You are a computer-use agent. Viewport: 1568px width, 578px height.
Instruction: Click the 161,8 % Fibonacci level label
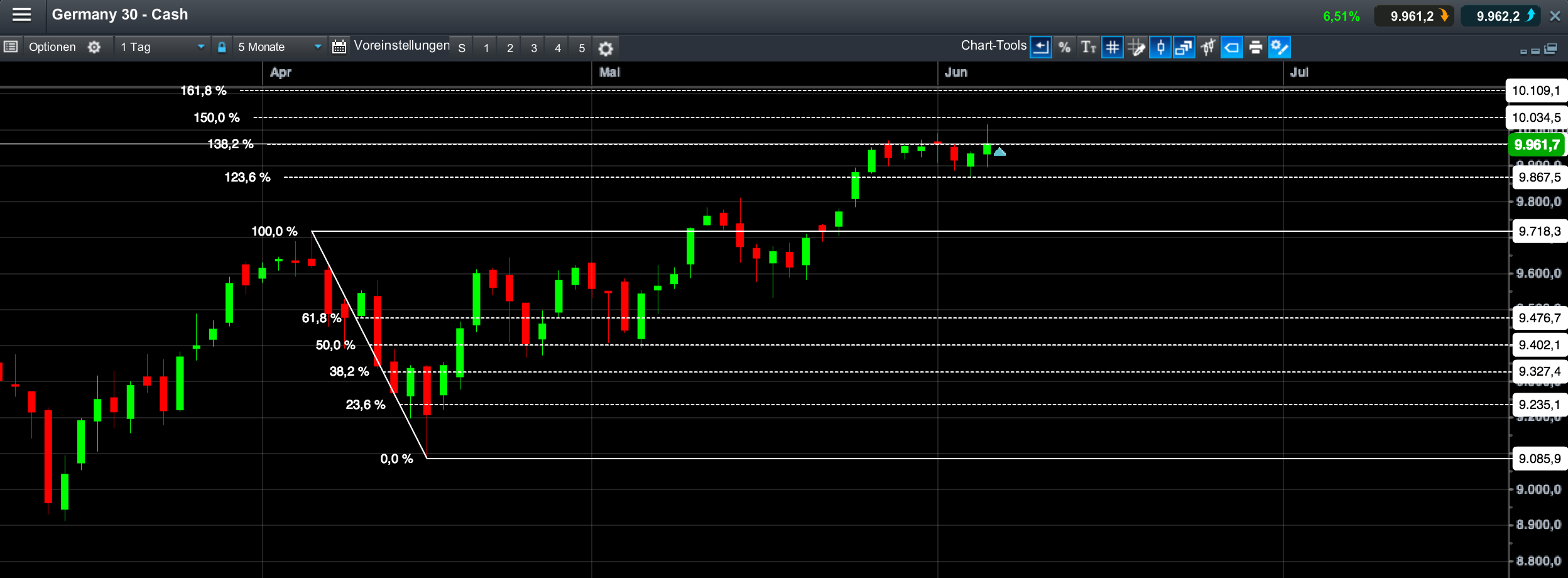click(204, 90)
